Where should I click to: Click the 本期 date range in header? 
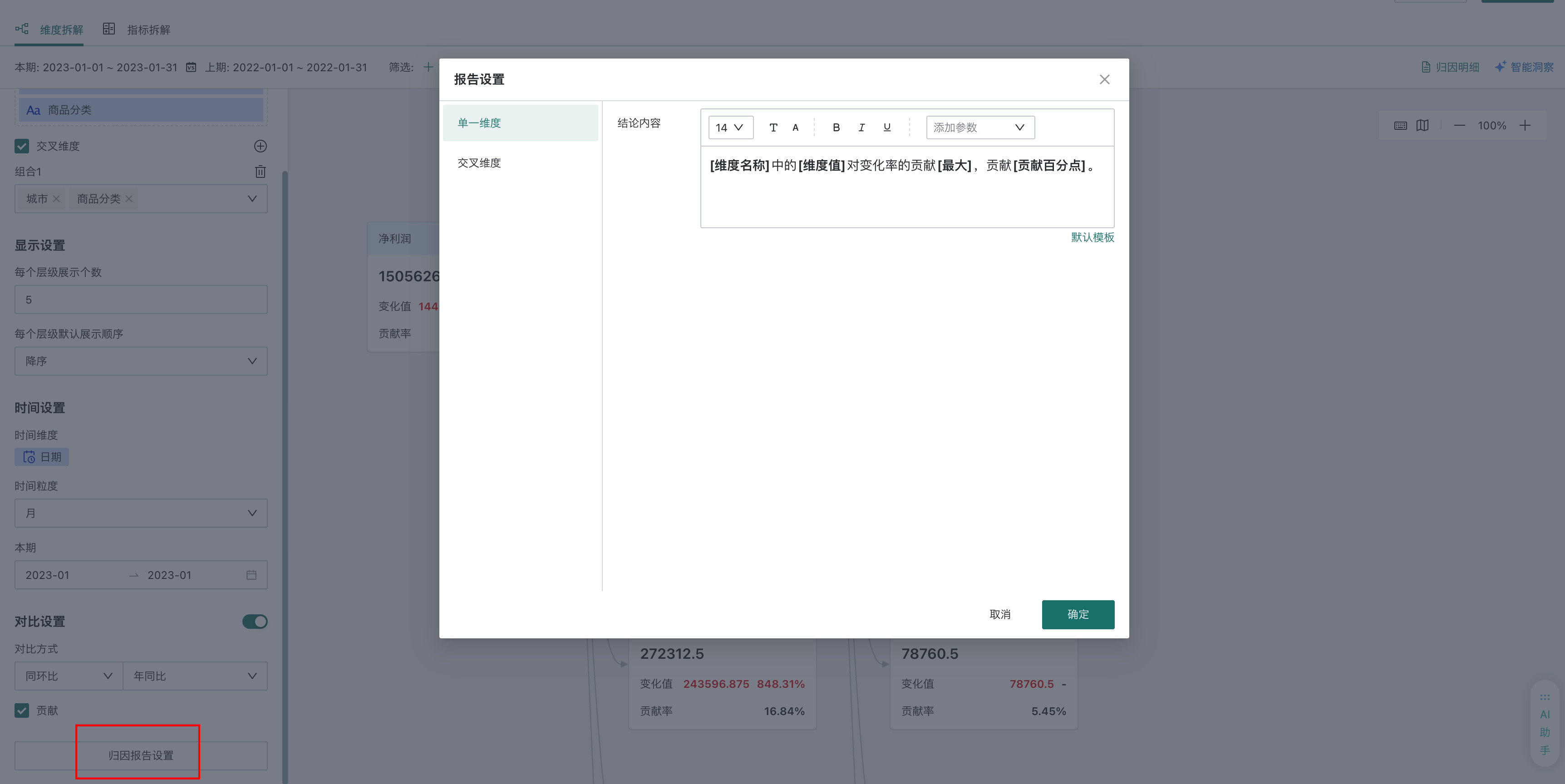coord(96,67)
